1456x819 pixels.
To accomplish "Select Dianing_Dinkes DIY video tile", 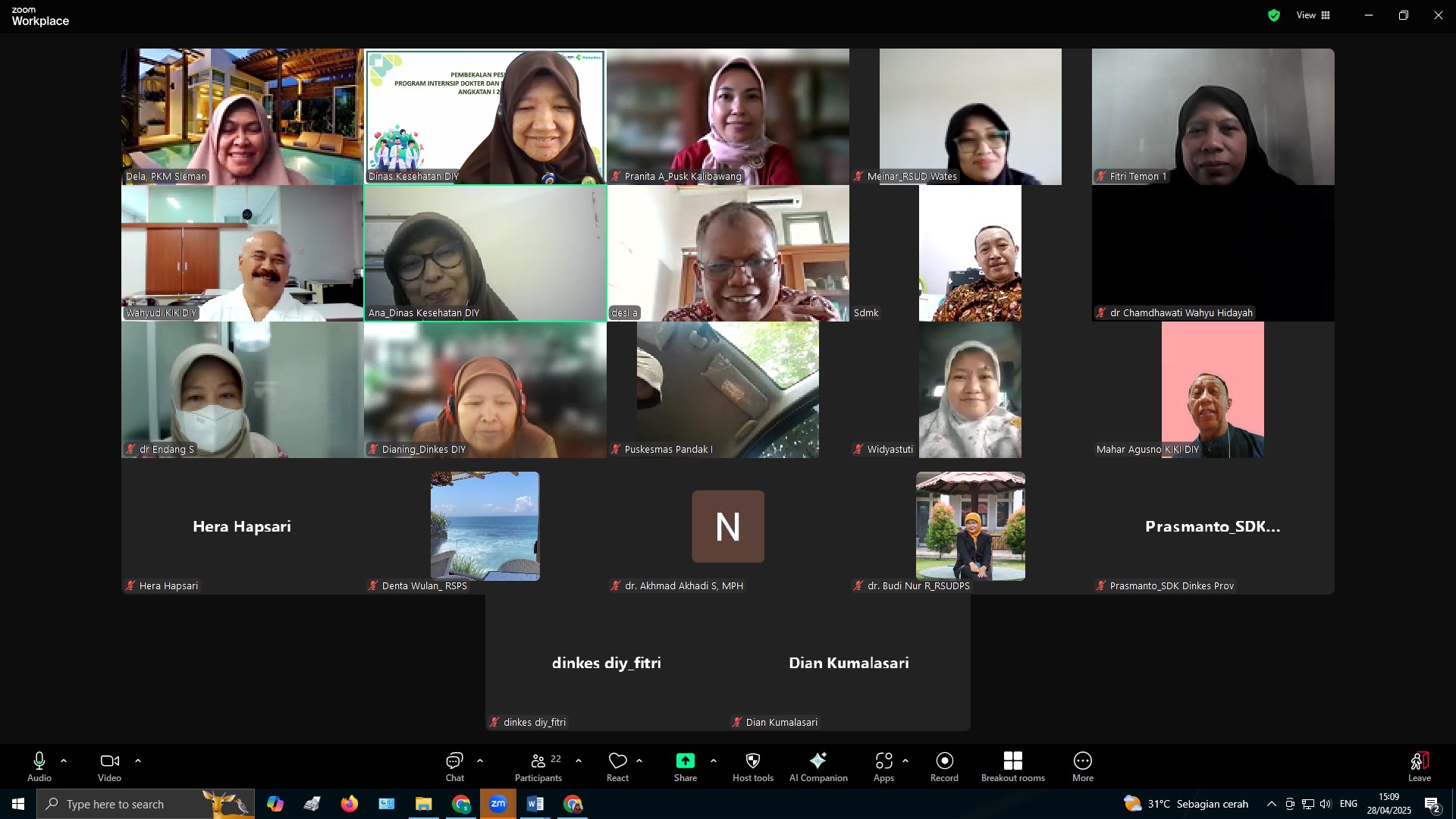I will pyautogui.click(x=485, y=390).
